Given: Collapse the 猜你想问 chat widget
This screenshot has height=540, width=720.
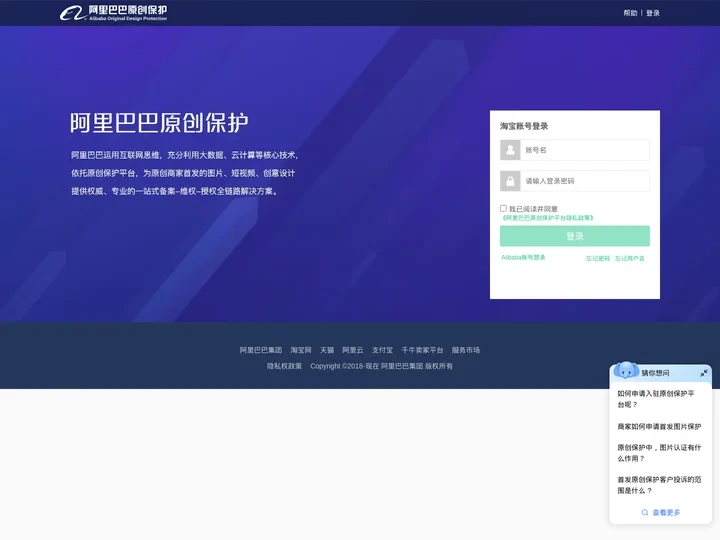Looking at the screenshot, I should coord(703,373).
